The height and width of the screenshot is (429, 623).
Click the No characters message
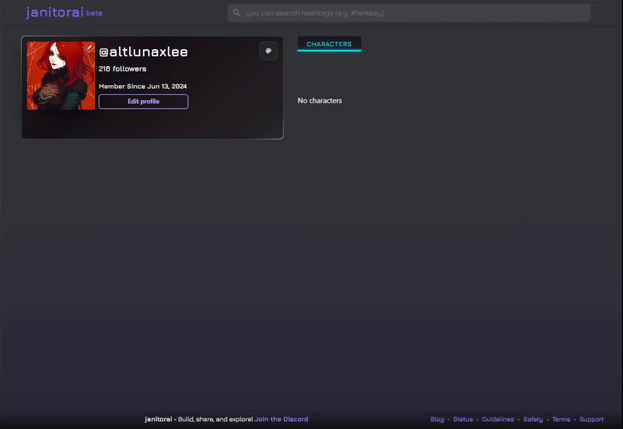[x=320, y=101]
